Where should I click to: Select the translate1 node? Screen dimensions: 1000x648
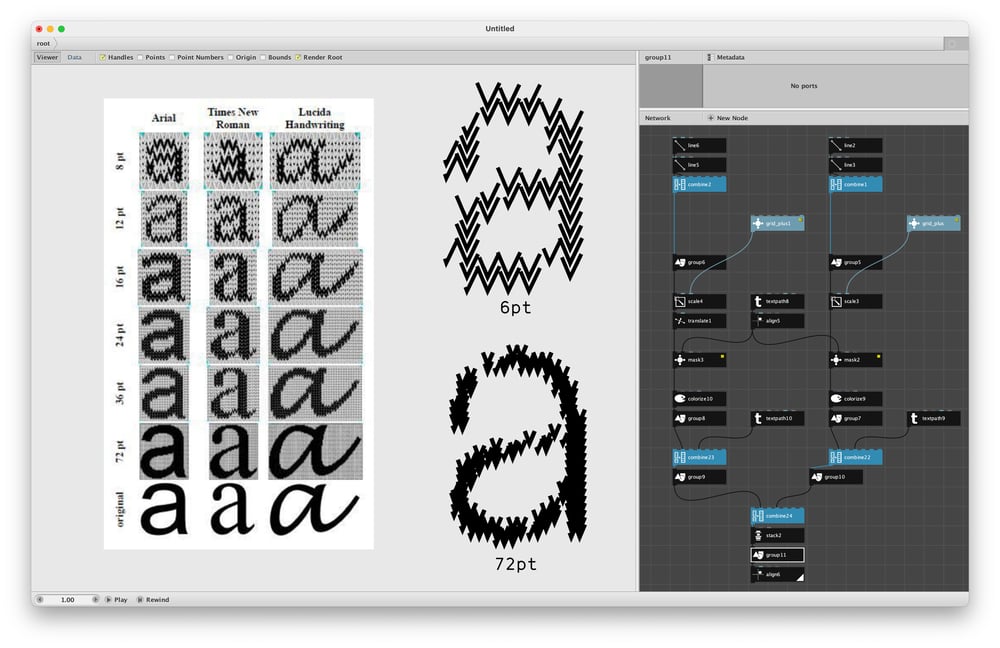(x=699, y=321)
